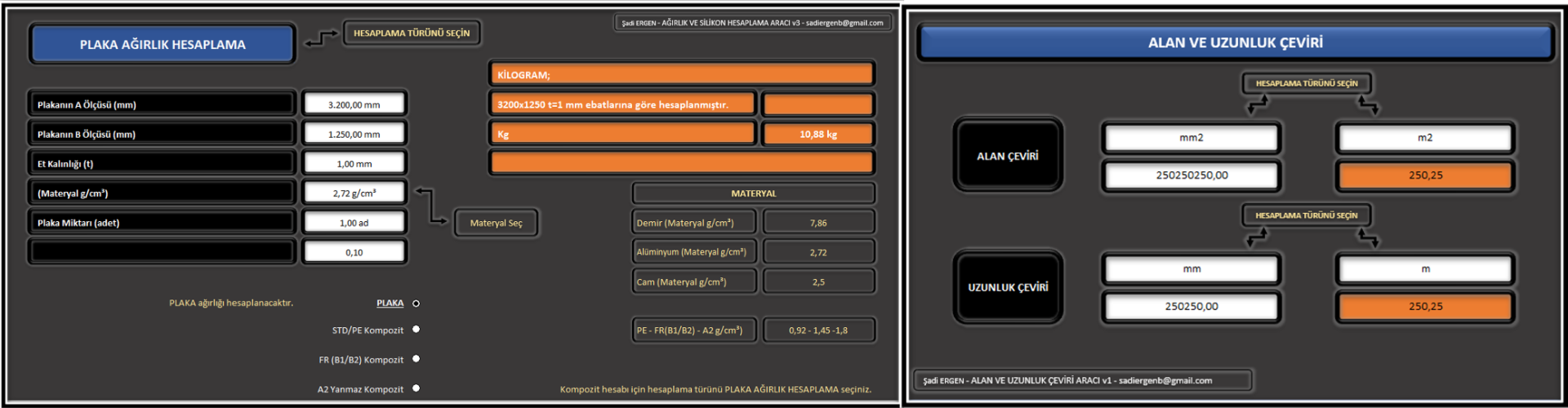Click the left arrow above the mm2 box
The image size is (1568, 408).
pos(1258,104)
